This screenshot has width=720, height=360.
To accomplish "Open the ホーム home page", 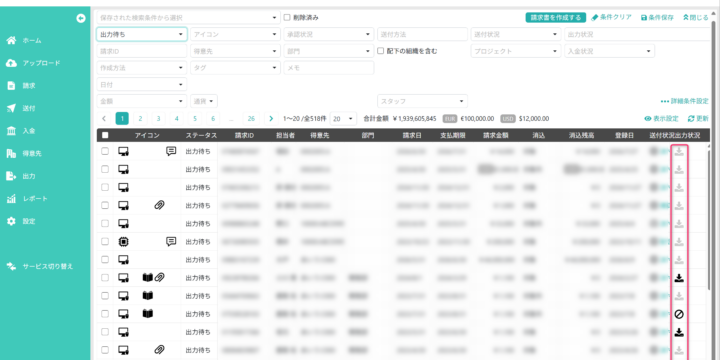I will coord(24,40).
